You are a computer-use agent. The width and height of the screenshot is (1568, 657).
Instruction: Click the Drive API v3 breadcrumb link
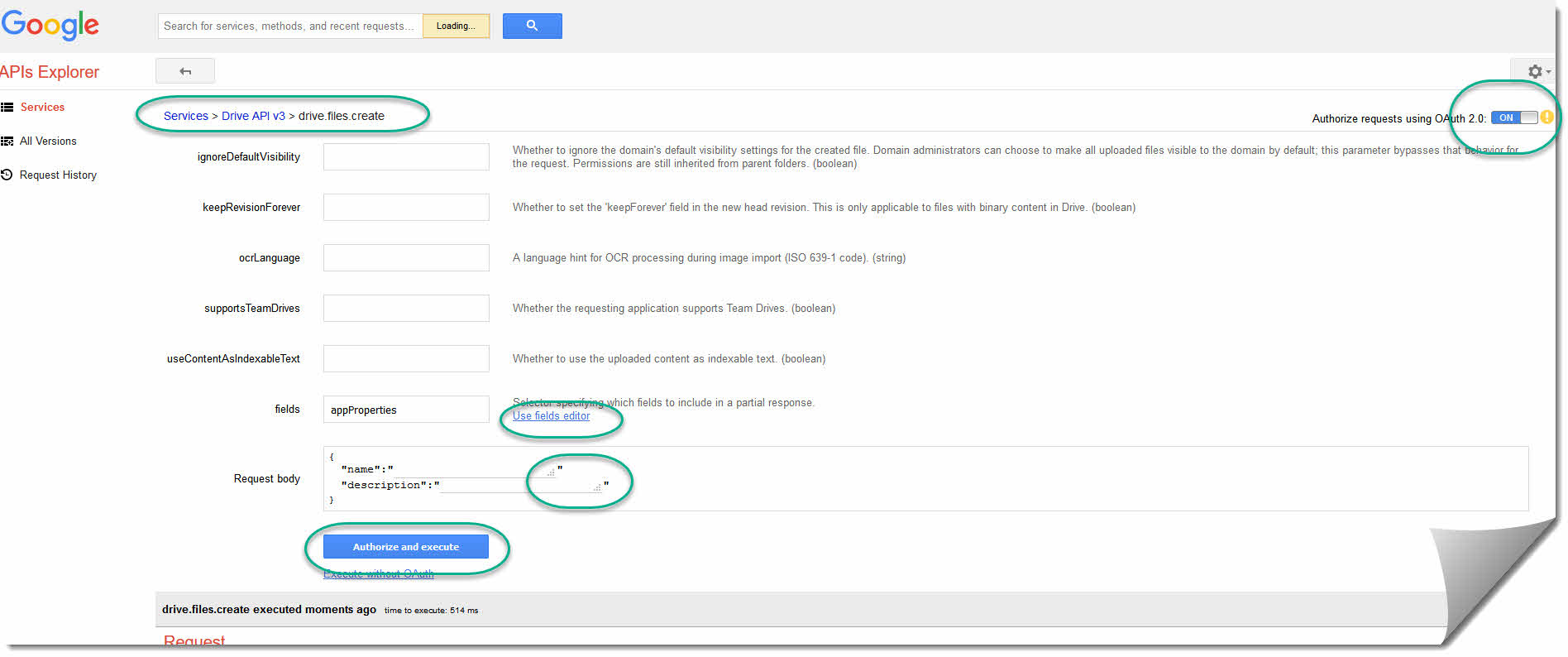click(x=253, y=116)
